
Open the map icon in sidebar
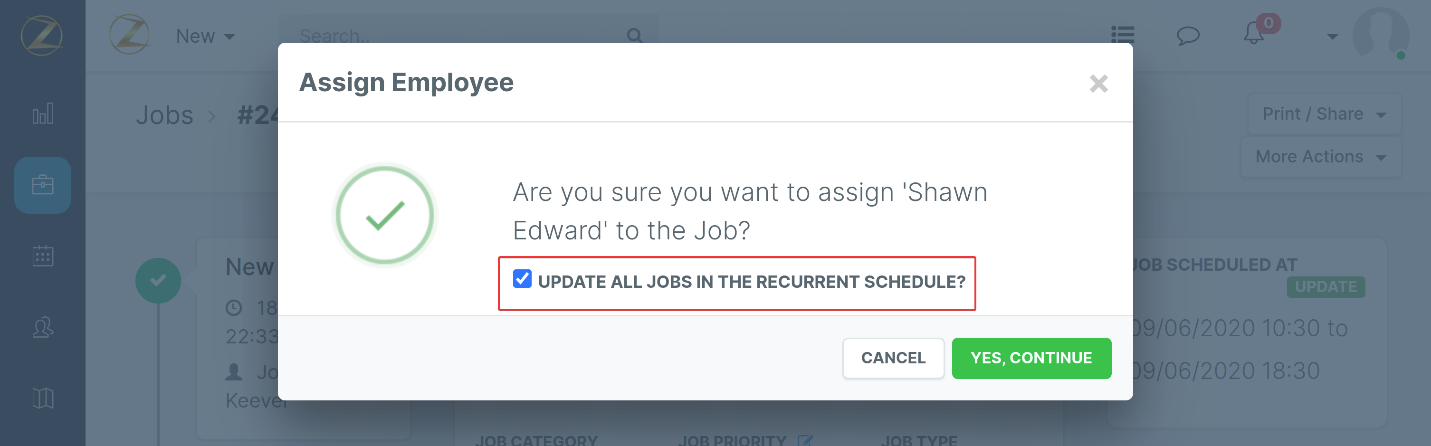42,398
